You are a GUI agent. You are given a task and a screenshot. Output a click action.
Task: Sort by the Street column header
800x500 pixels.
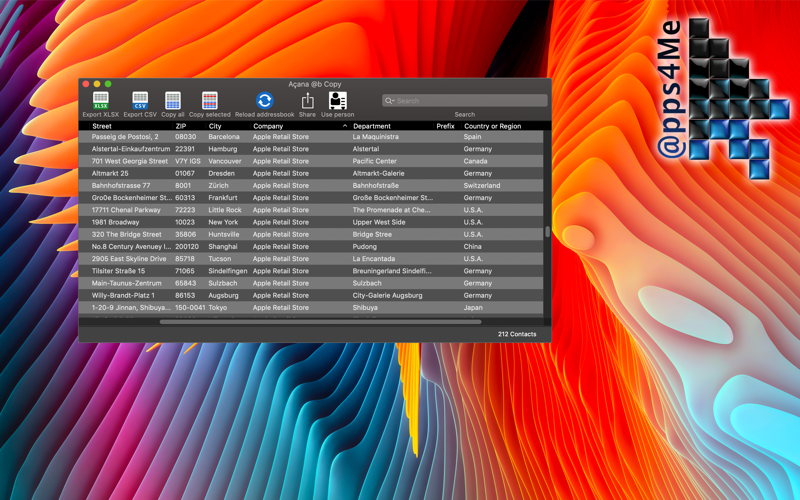102,127
